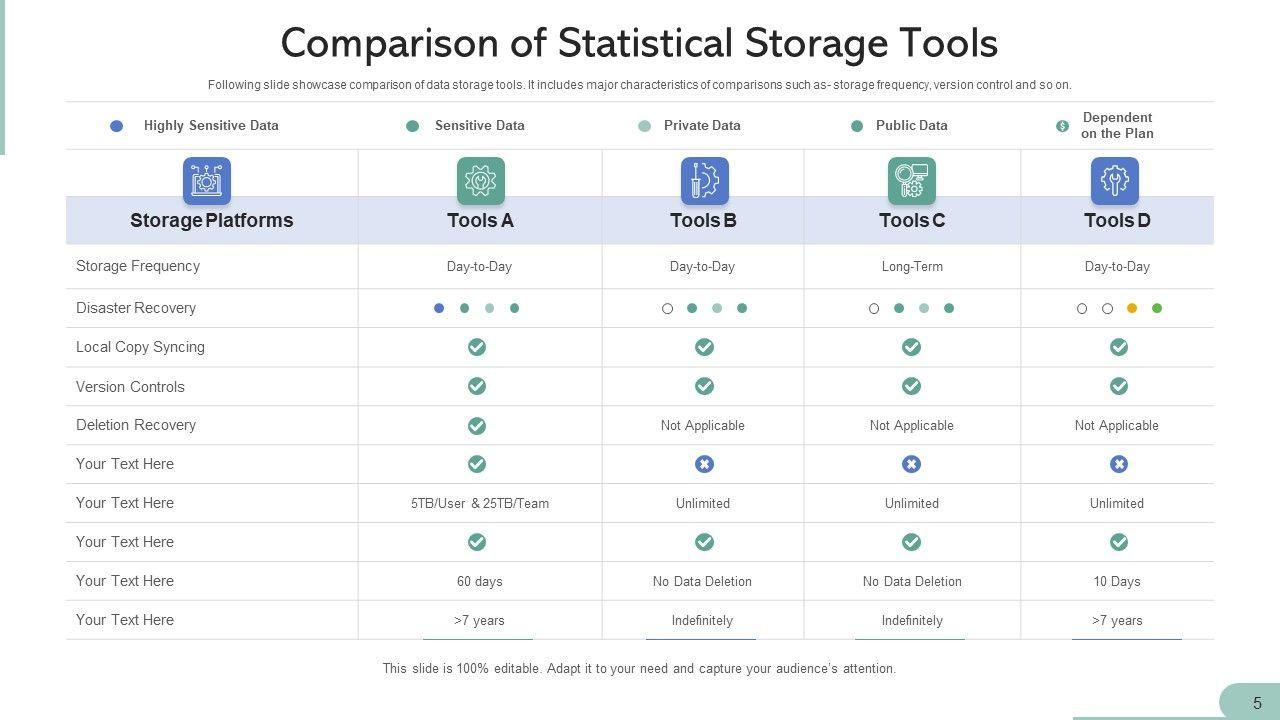
Task: Click the Dependent on the Plan dollar icon
Action: (x=1063, y=126)
